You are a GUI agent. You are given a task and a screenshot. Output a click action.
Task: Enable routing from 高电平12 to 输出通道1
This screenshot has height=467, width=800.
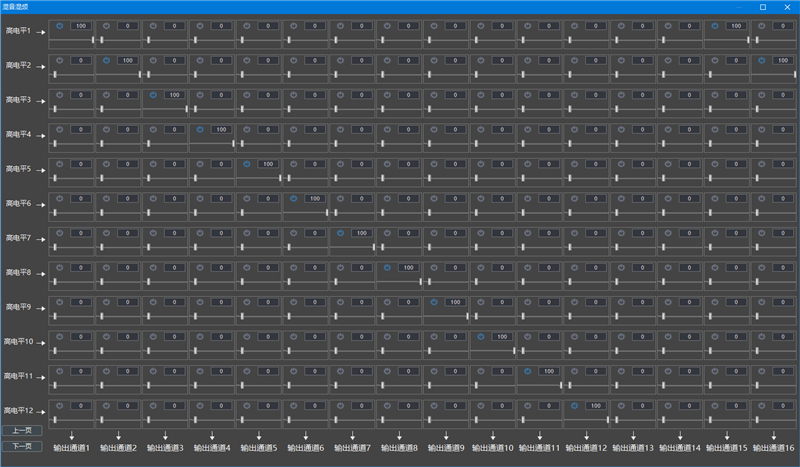59,406
